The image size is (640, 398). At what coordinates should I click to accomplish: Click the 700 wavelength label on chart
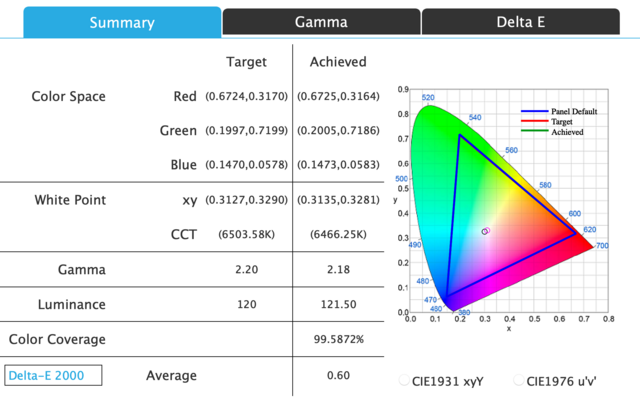point(602,245)
